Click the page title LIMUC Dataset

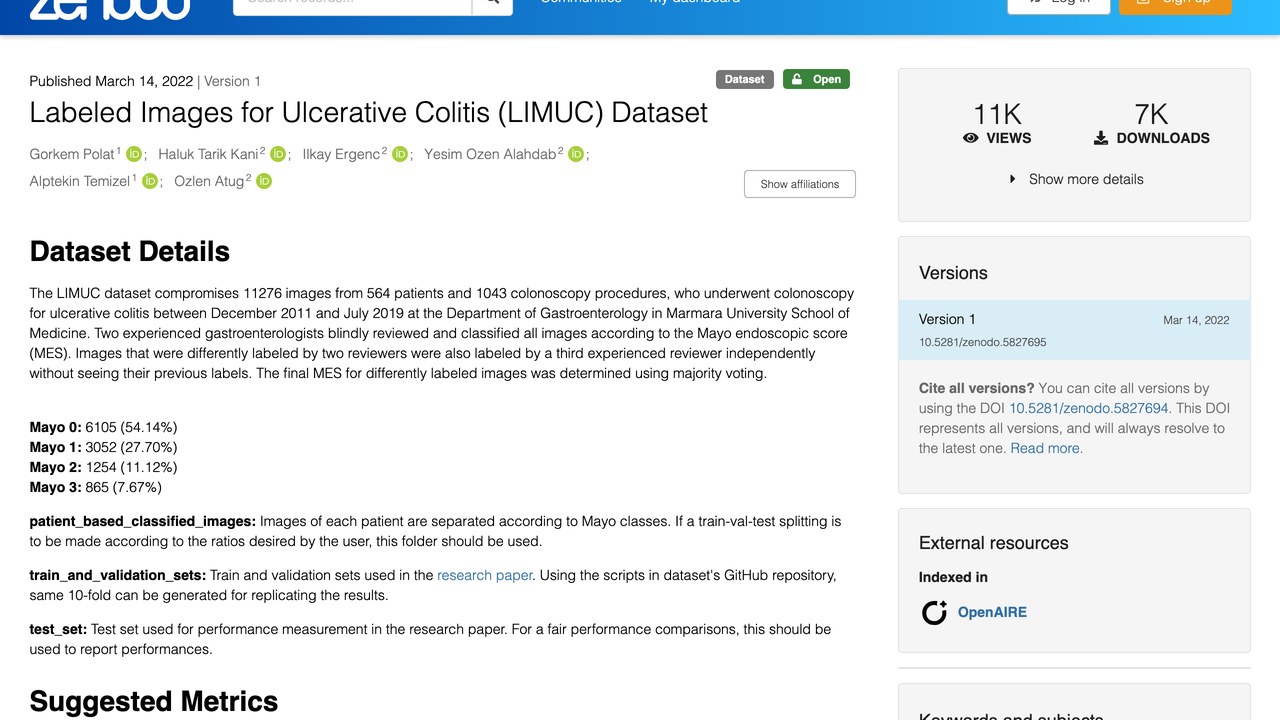369,112
